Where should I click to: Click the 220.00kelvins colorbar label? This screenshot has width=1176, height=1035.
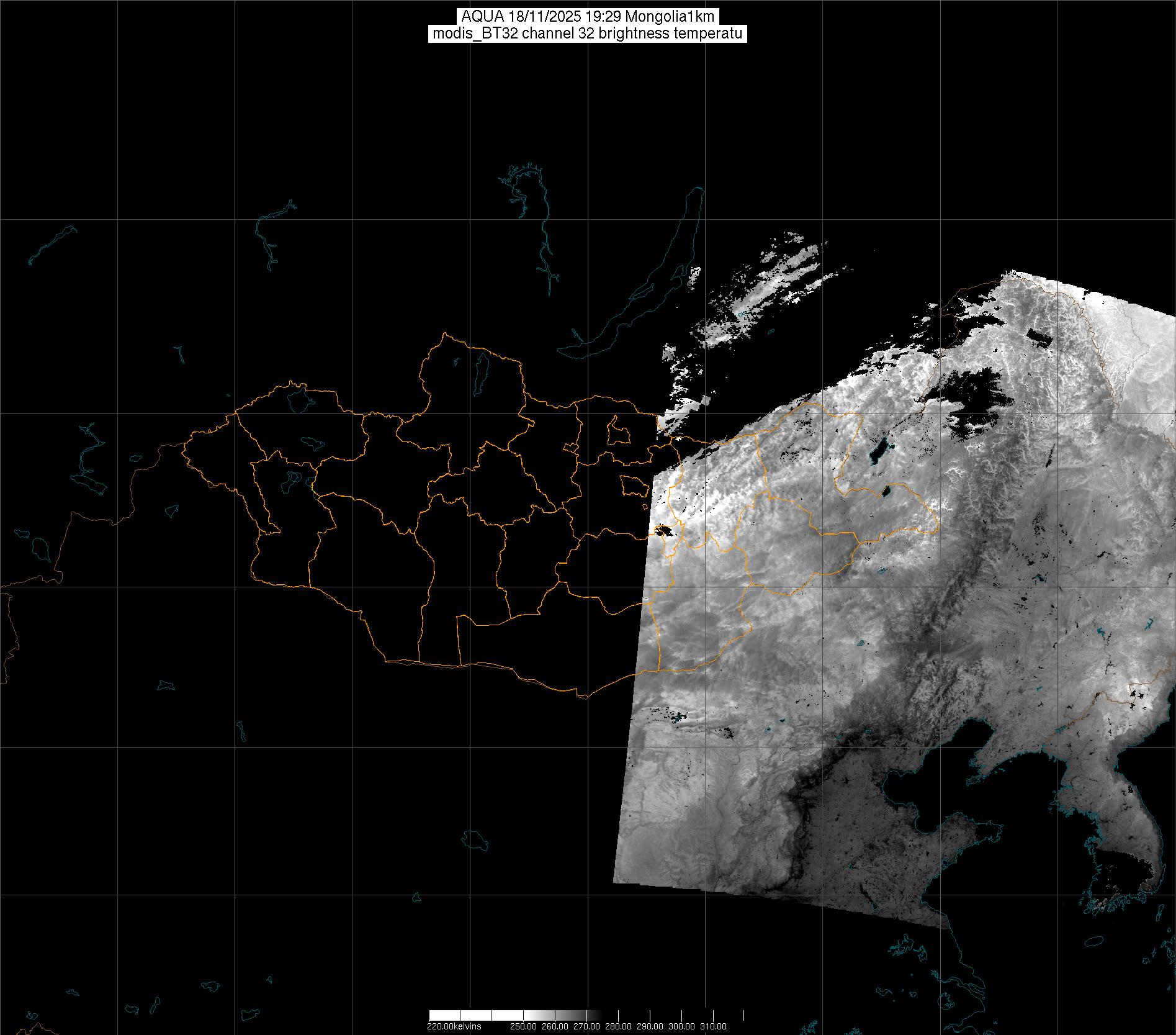point(454,1026)
